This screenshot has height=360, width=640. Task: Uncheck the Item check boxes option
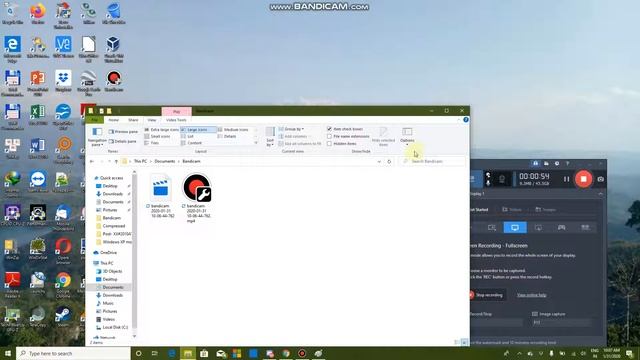click(x=329, y=129)
